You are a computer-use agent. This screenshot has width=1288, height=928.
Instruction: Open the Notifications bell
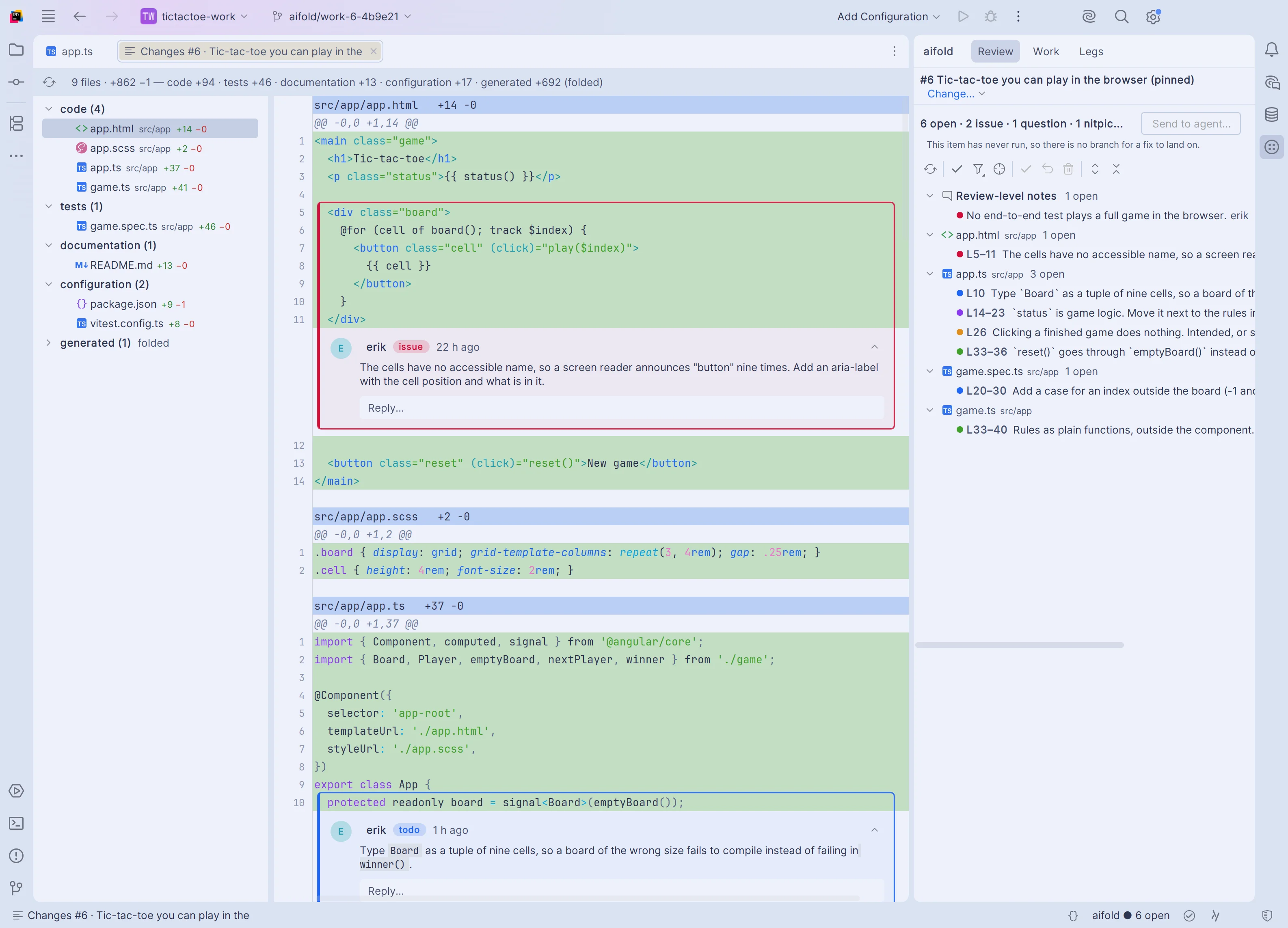[x=1271, y=50]
